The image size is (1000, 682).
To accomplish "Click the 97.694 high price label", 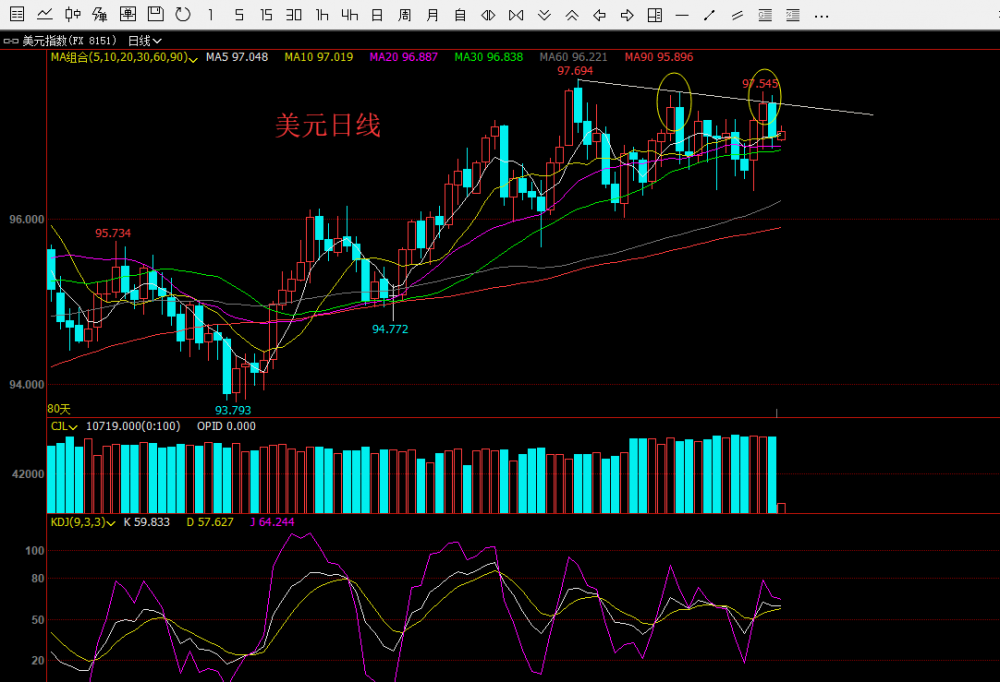I will click(575, 71).
